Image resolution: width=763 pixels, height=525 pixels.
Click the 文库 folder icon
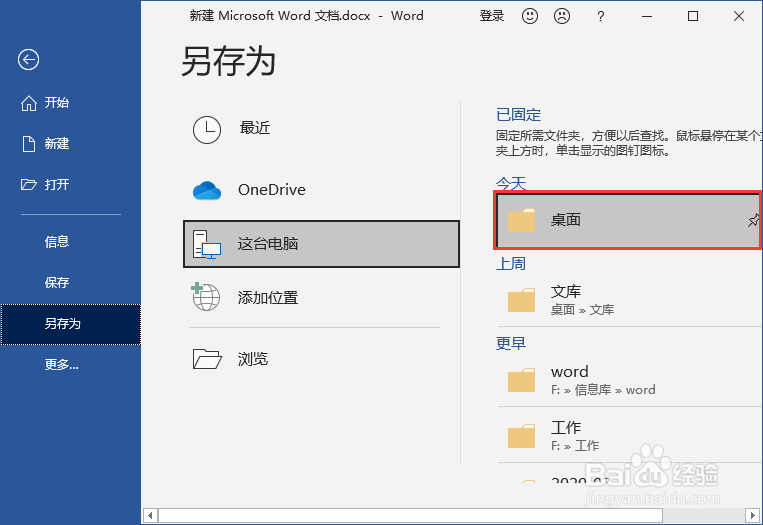521,300
